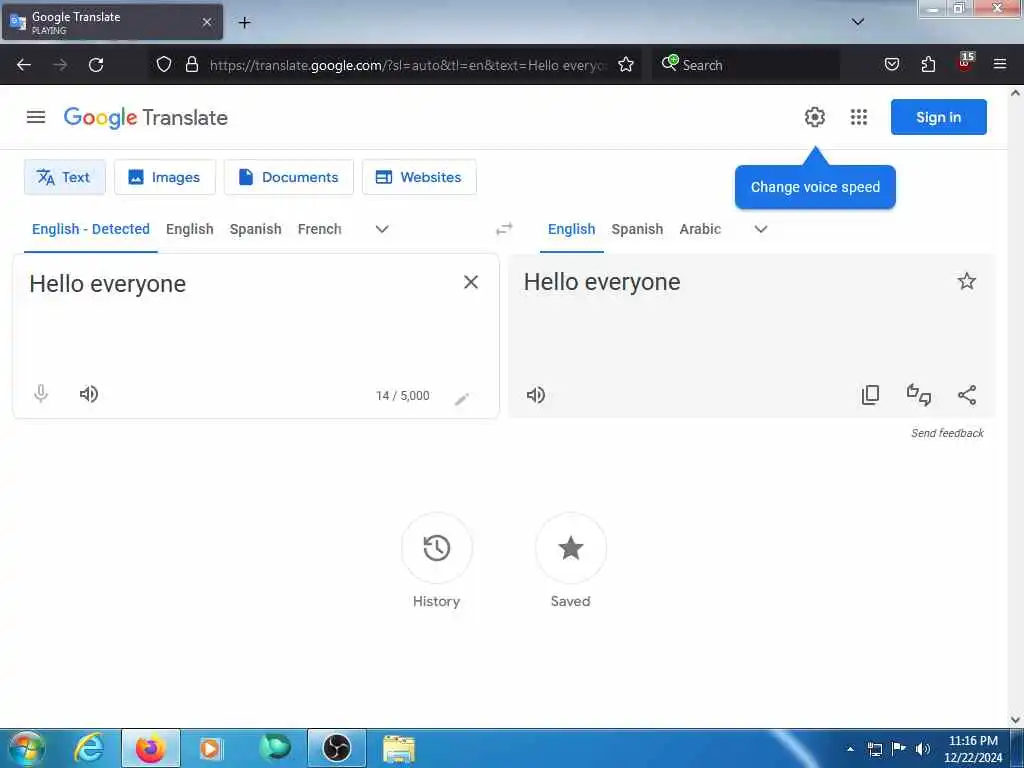Select English - Detected source language
Image resolution: width=1024 pixels, height=768 pixels.
(x=91, y=229)
